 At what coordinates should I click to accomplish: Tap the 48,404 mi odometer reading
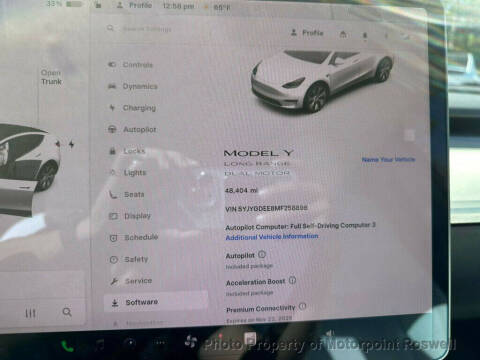[x=241, y=190]
